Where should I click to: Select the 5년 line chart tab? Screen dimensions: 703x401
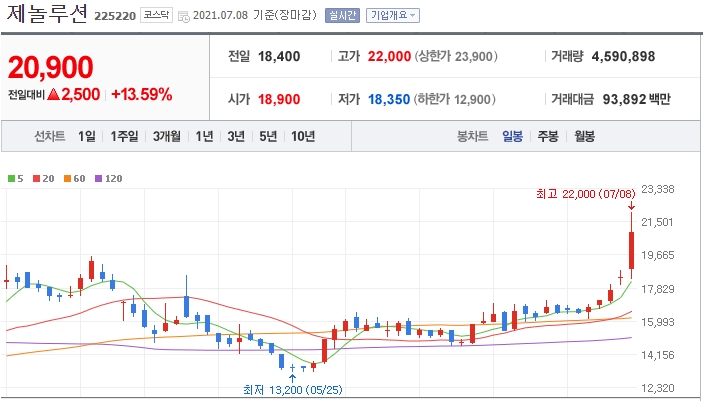[x=268, y=136]
